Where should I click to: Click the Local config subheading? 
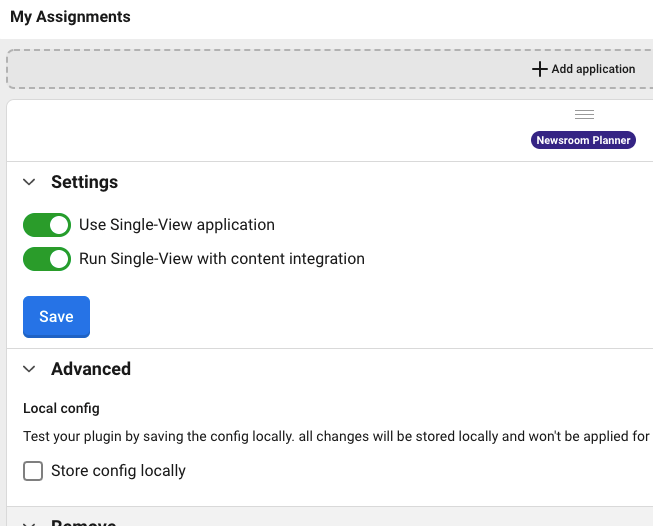(x=61, y=408)
